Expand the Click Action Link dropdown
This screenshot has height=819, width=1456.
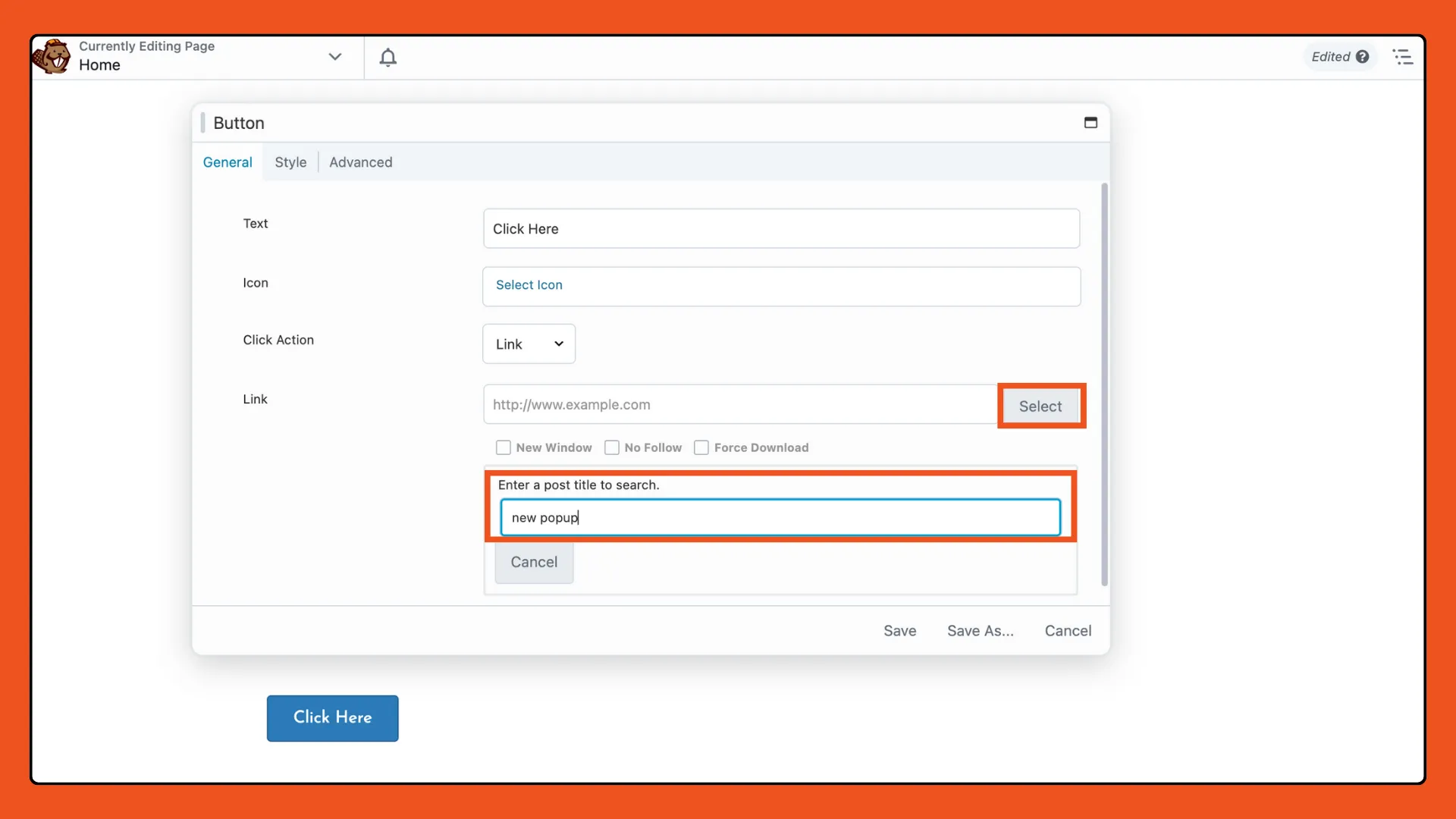tap(529, 343)
